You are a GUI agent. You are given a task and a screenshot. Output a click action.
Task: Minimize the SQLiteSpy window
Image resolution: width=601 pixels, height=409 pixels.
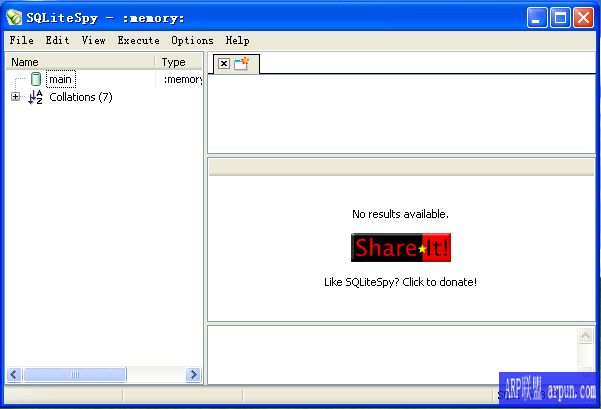[537, 18]
